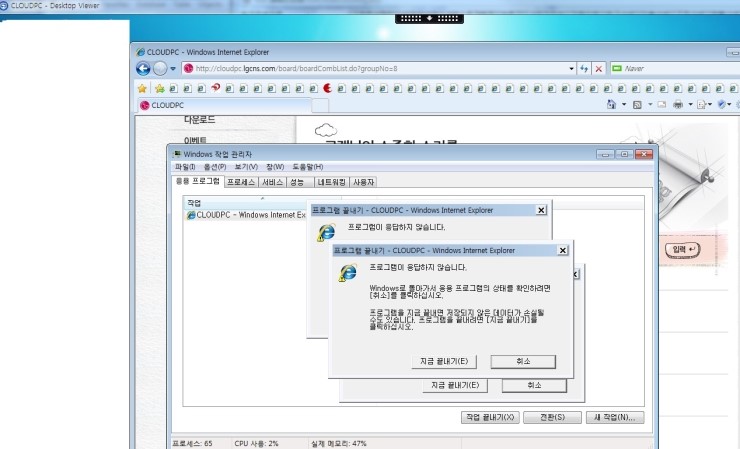Viewport: 740px width, 449px height.
Task: Click the Naver search box
Action: click(x=675, y=68)
